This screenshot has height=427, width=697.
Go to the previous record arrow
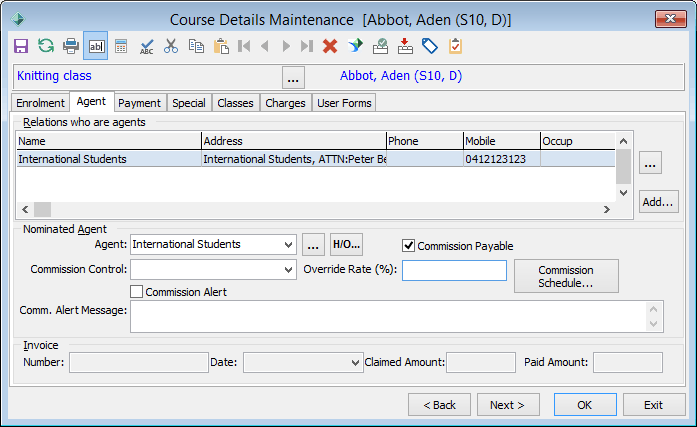[265, 46]
